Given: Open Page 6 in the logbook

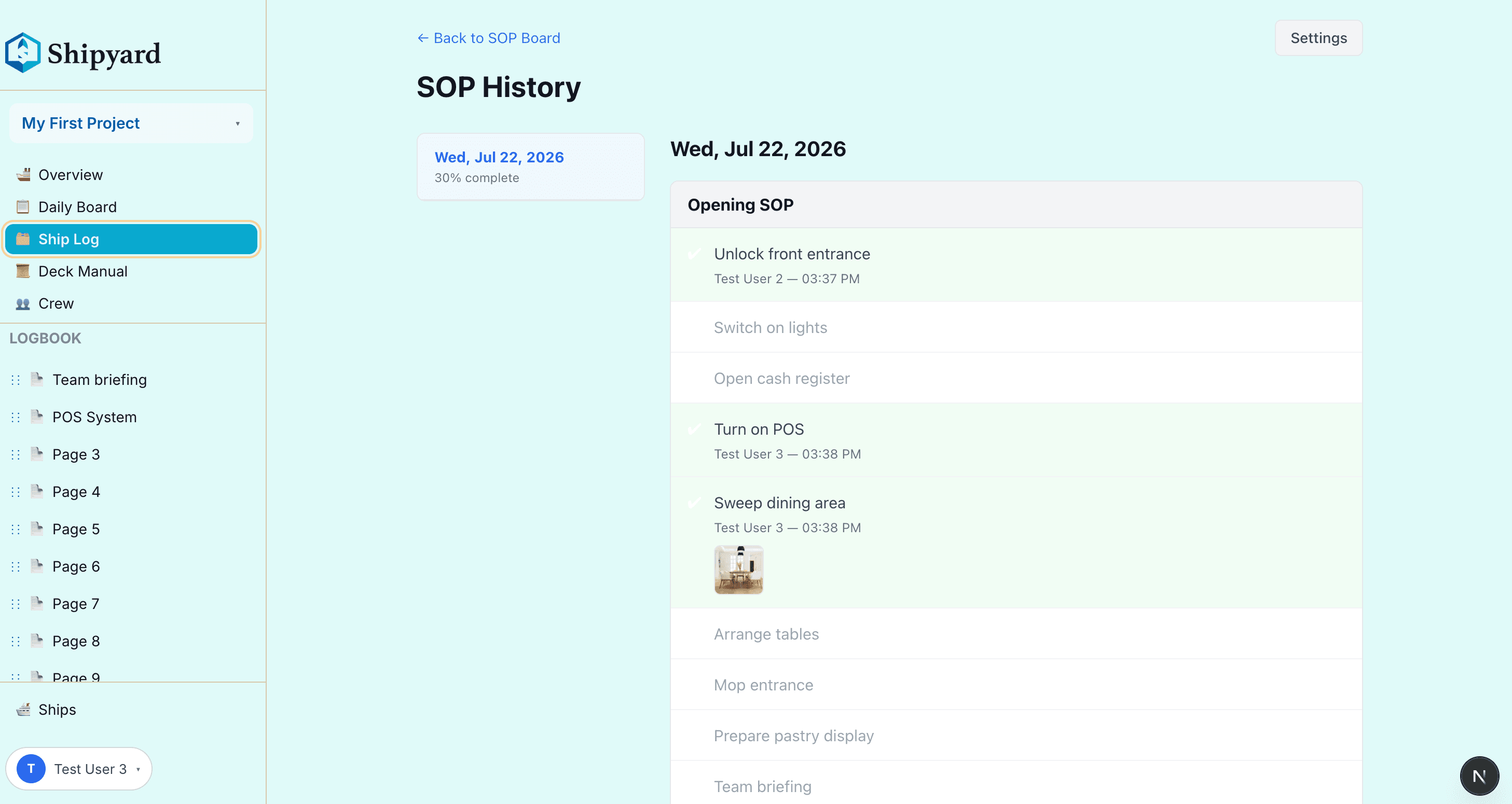Looking at the screenshot, I should click(76, 566).
